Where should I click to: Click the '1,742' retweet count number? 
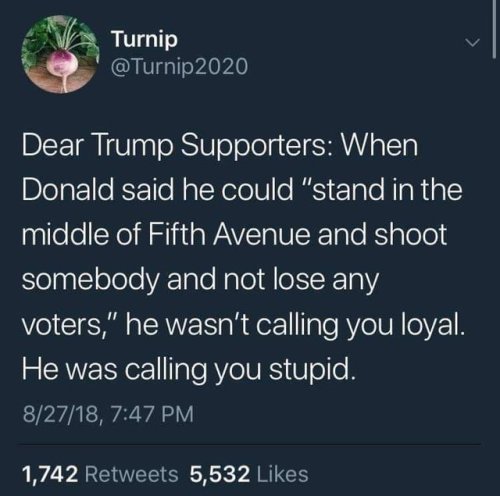(50, 474)
